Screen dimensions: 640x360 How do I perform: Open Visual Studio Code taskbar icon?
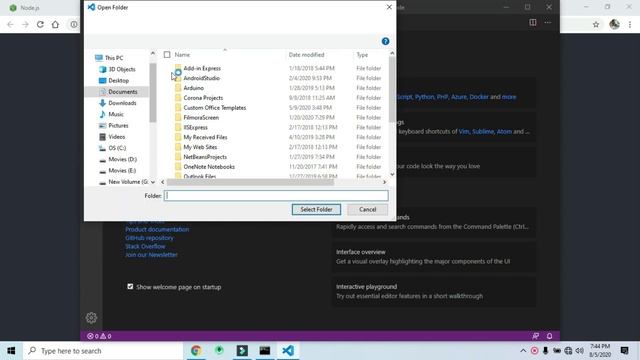click(288, 351)
